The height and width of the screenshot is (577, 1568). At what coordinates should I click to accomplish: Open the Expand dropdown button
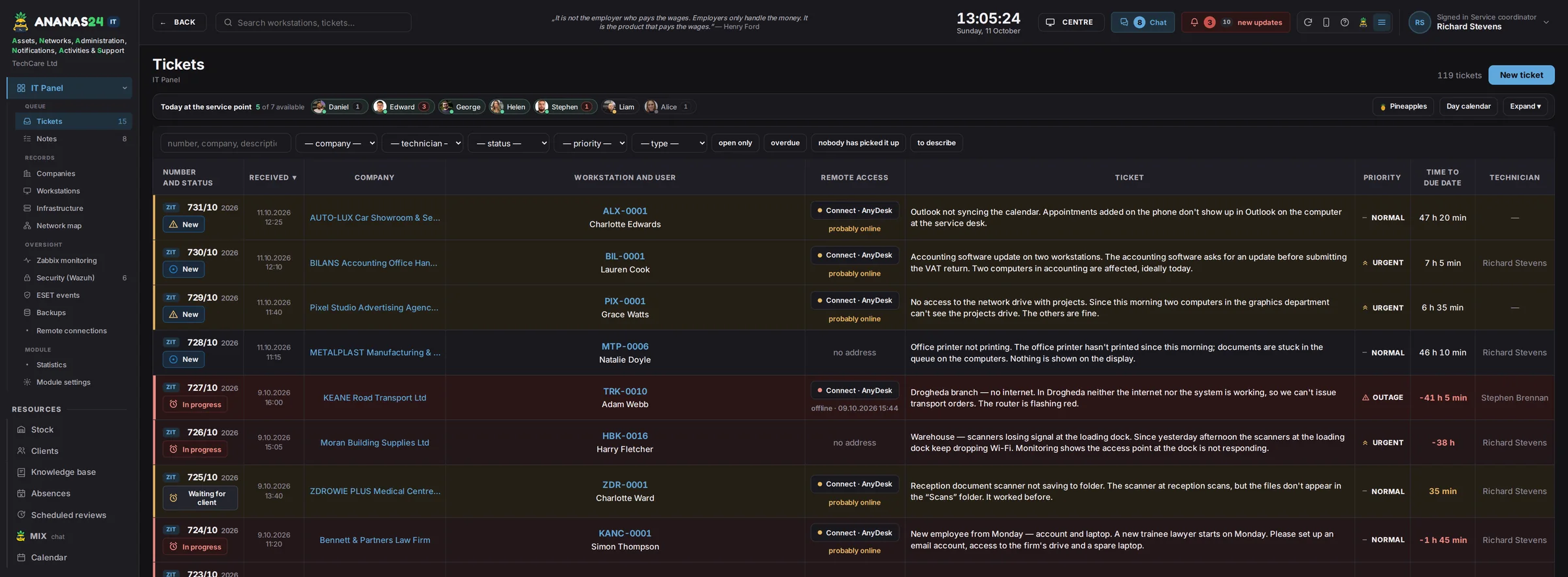pyautogui.click(x=1525, y=107)
